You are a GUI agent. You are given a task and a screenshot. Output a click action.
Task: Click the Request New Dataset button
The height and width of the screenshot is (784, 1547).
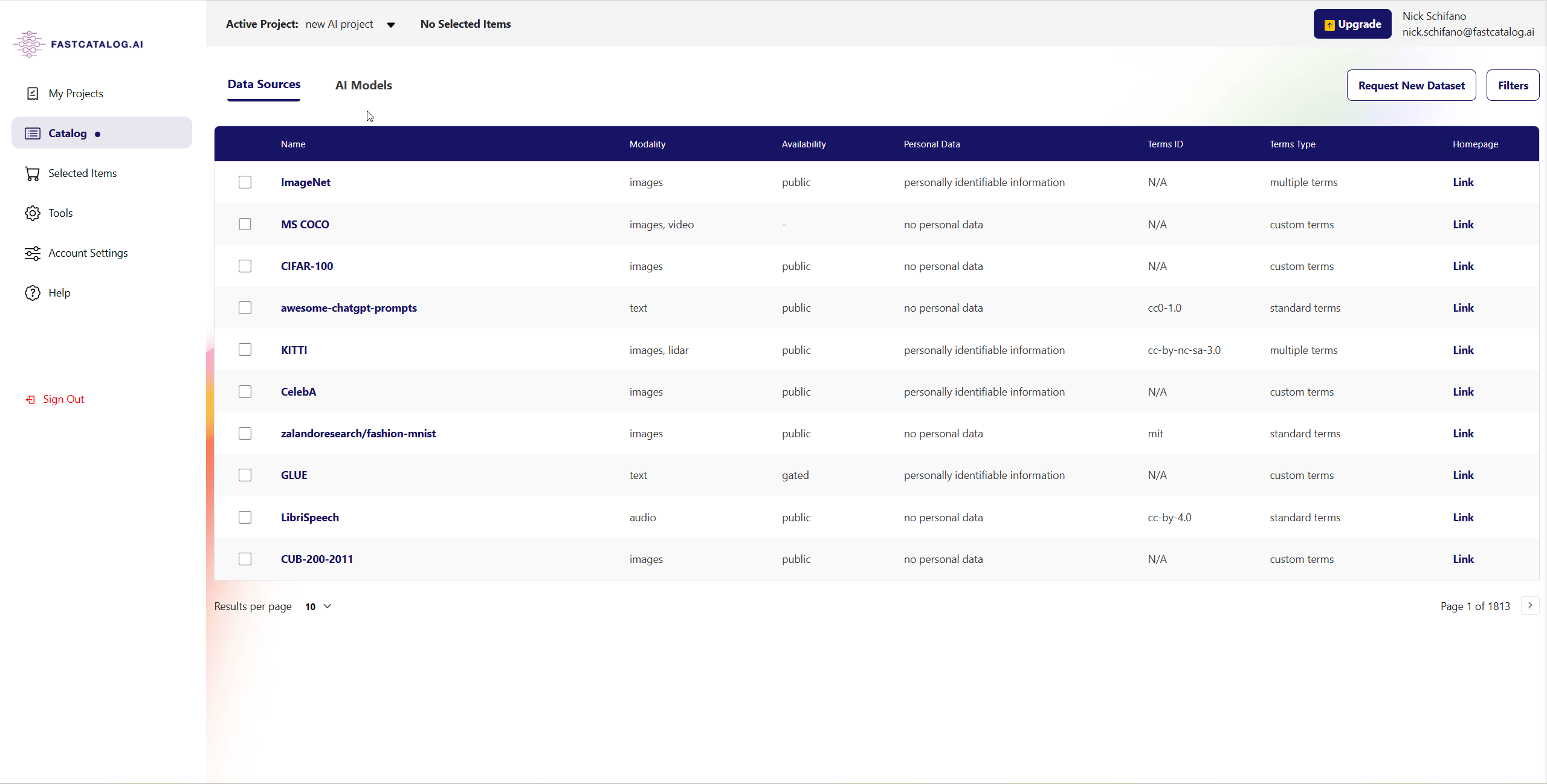point(1412,85)
